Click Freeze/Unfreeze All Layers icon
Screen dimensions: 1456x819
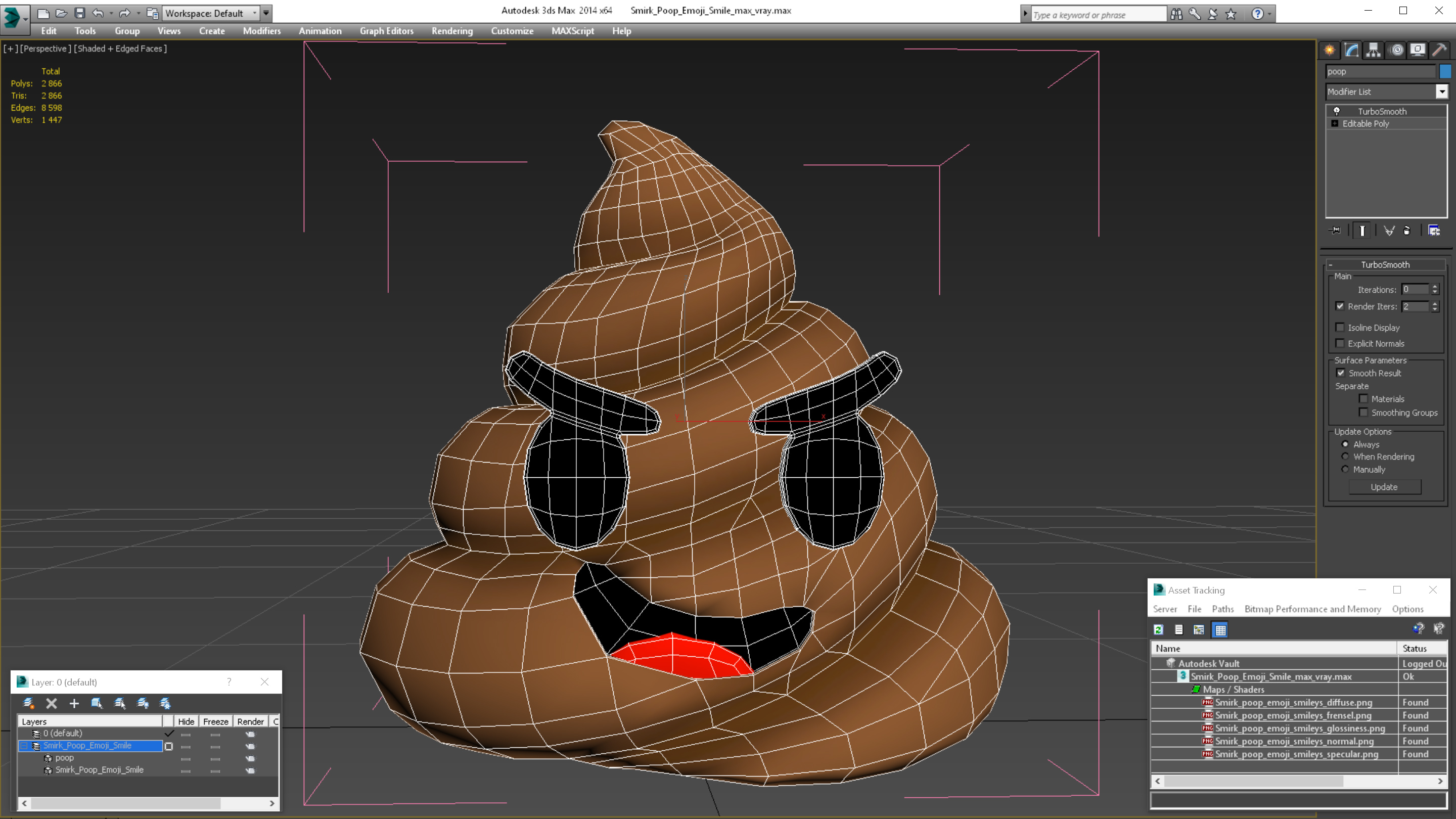pos(165,703)
